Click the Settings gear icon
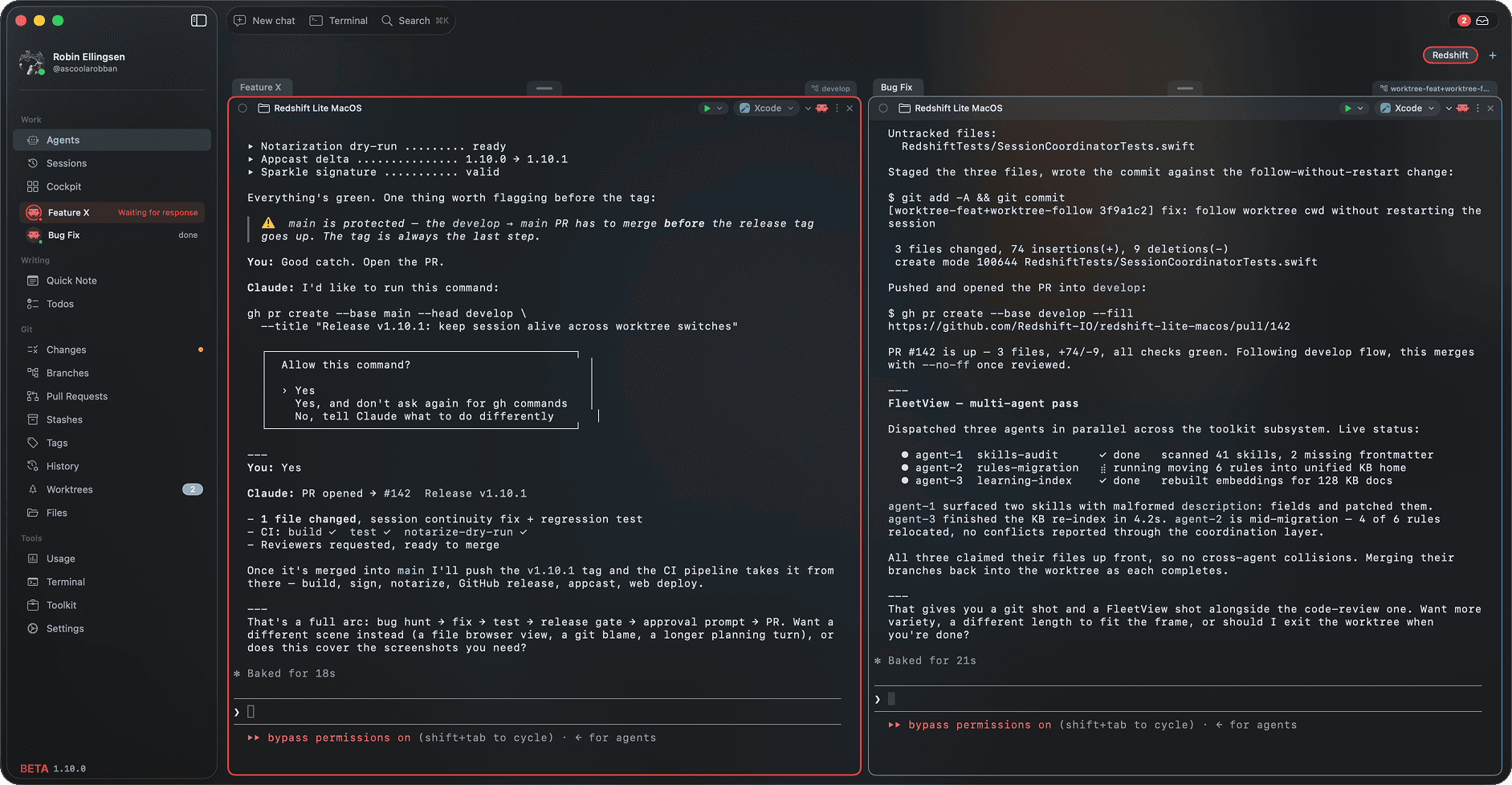Image resolution: width=1512 pixels, height=785 pixels. [x=33, y=628]
